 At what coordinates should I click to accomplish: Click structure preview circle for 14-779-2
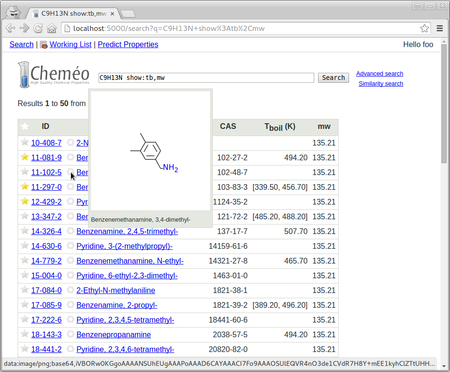pos(70,260)
